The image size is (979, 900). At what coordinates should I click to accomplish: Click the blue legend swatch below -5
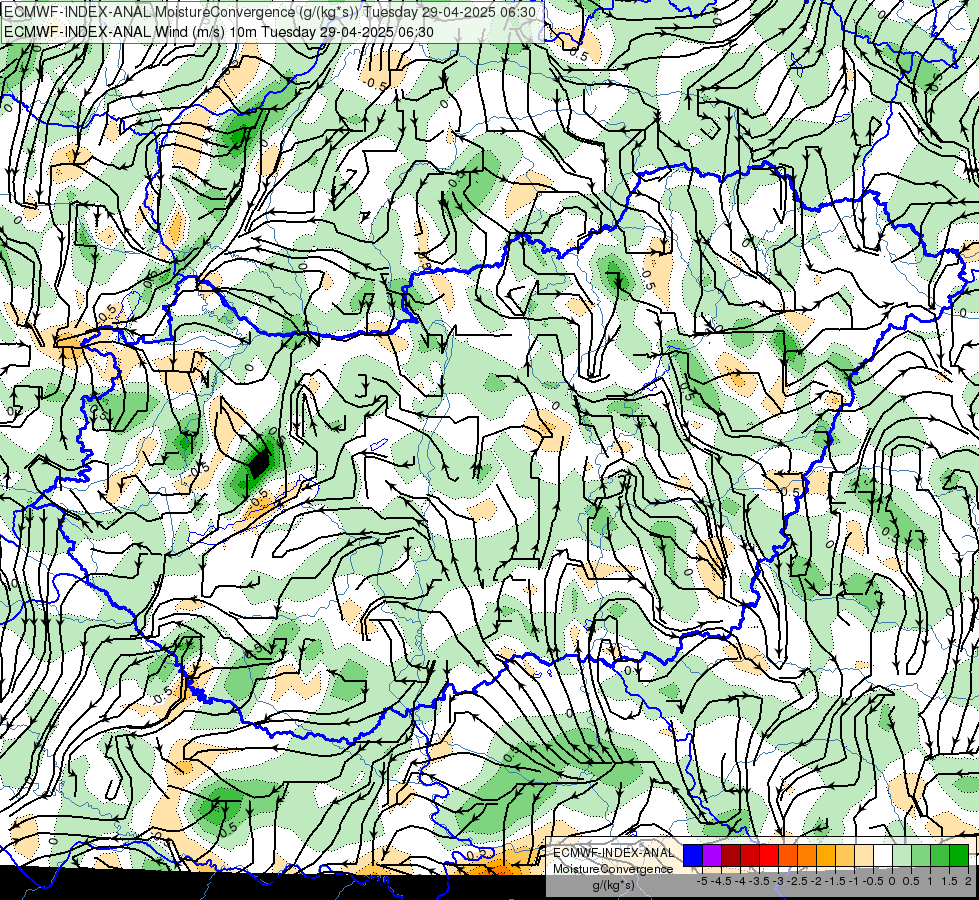click(693, 855)
